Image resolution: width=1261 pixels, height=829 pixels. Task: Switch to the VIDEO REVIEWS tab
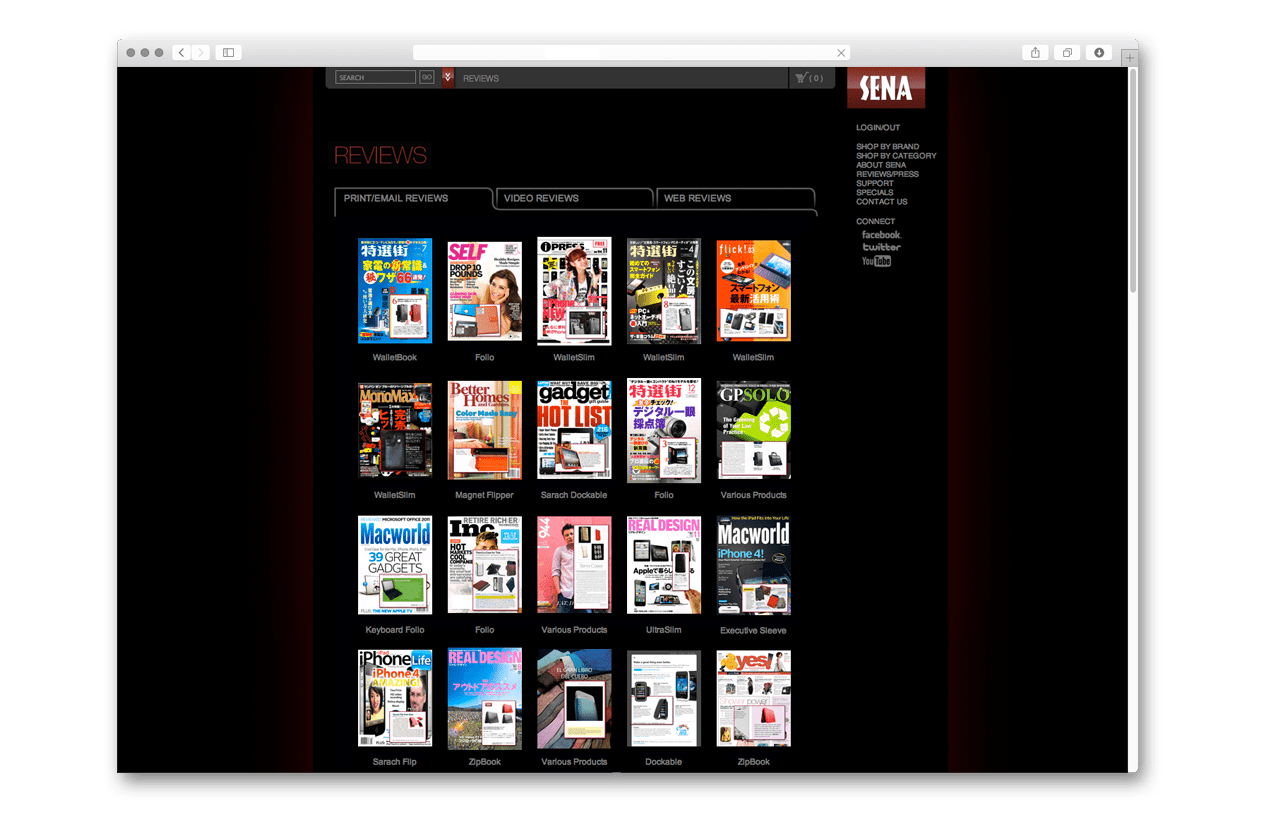(574, 199)
